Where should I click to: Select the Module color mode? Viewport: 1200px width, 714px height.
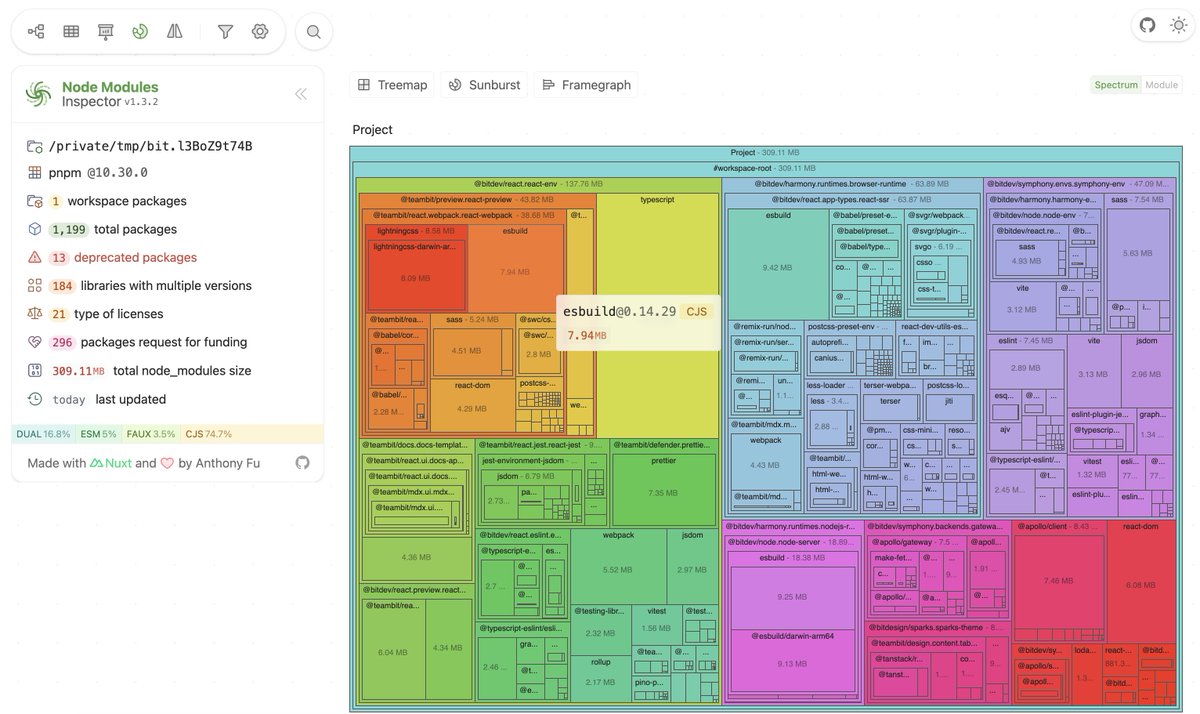1161,85
